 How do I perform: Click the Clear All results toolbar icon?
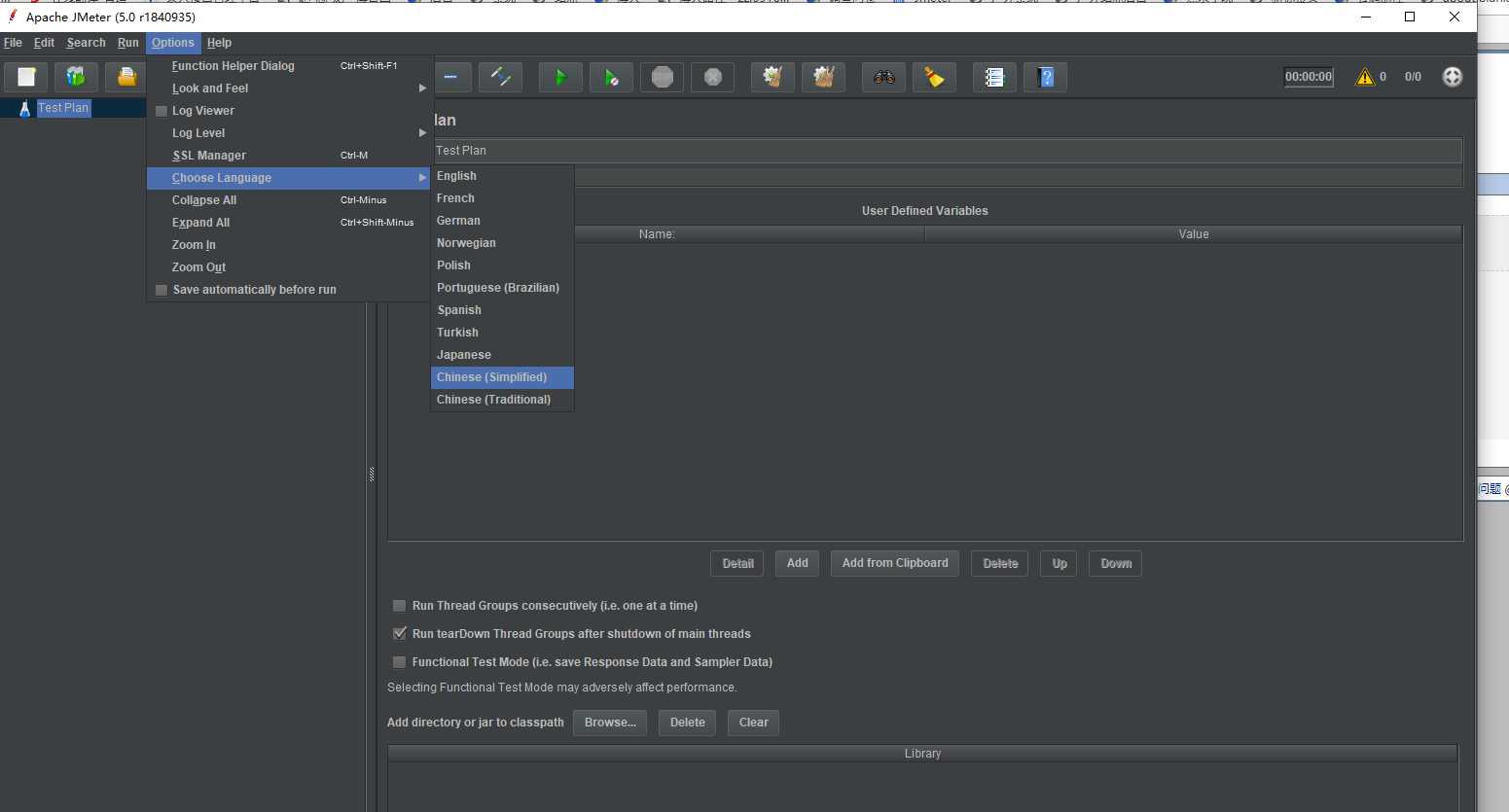click(x=823, y=77)
